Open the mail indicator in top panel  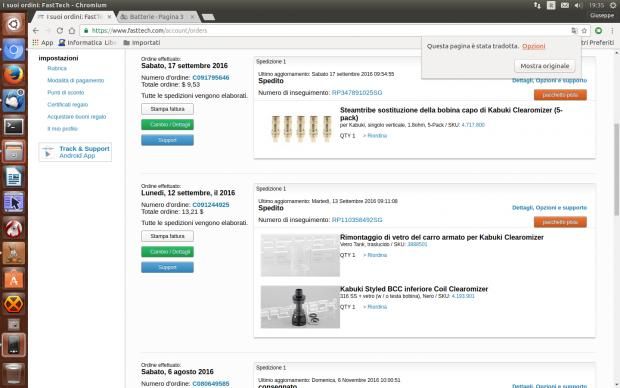565,5
